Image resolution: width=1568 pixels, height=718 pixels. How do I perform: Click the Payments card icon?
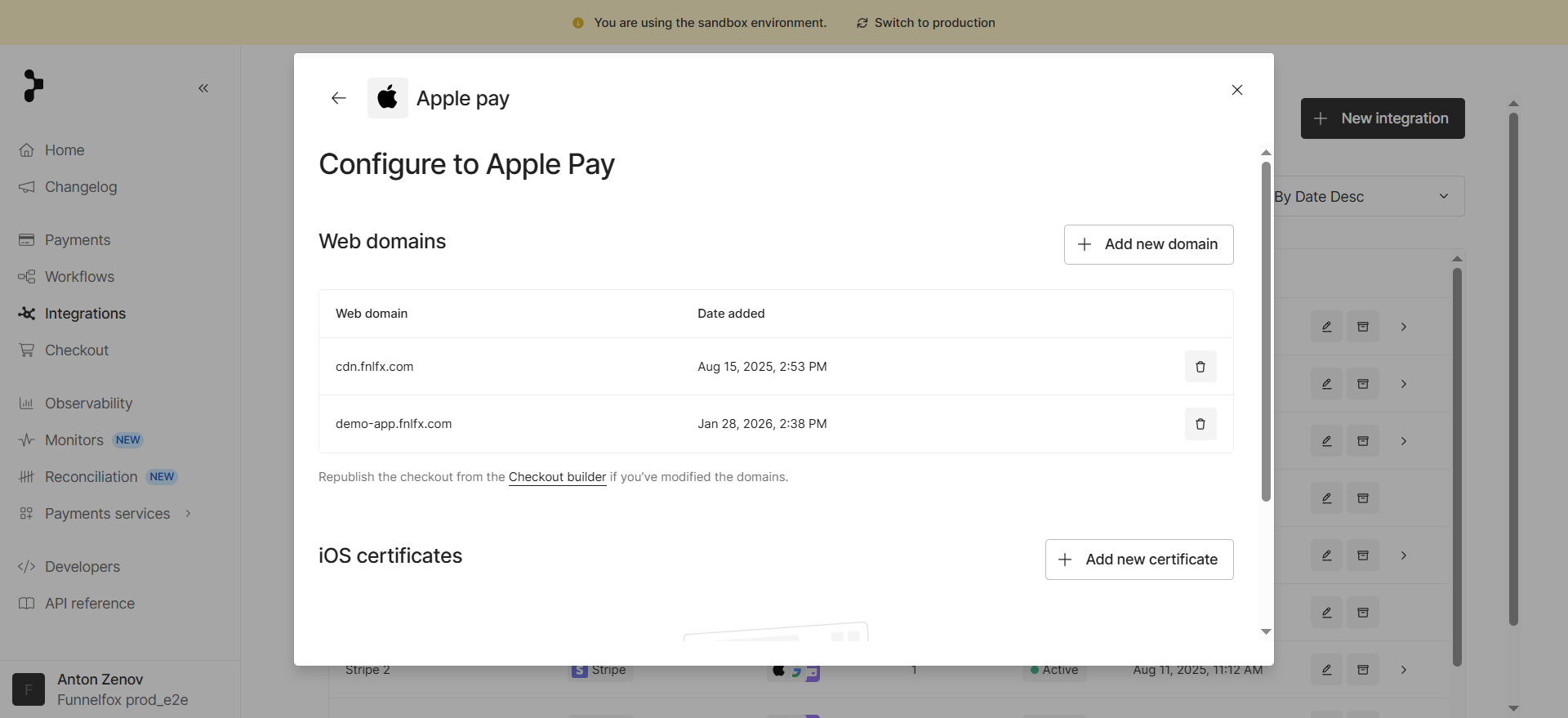27,240
